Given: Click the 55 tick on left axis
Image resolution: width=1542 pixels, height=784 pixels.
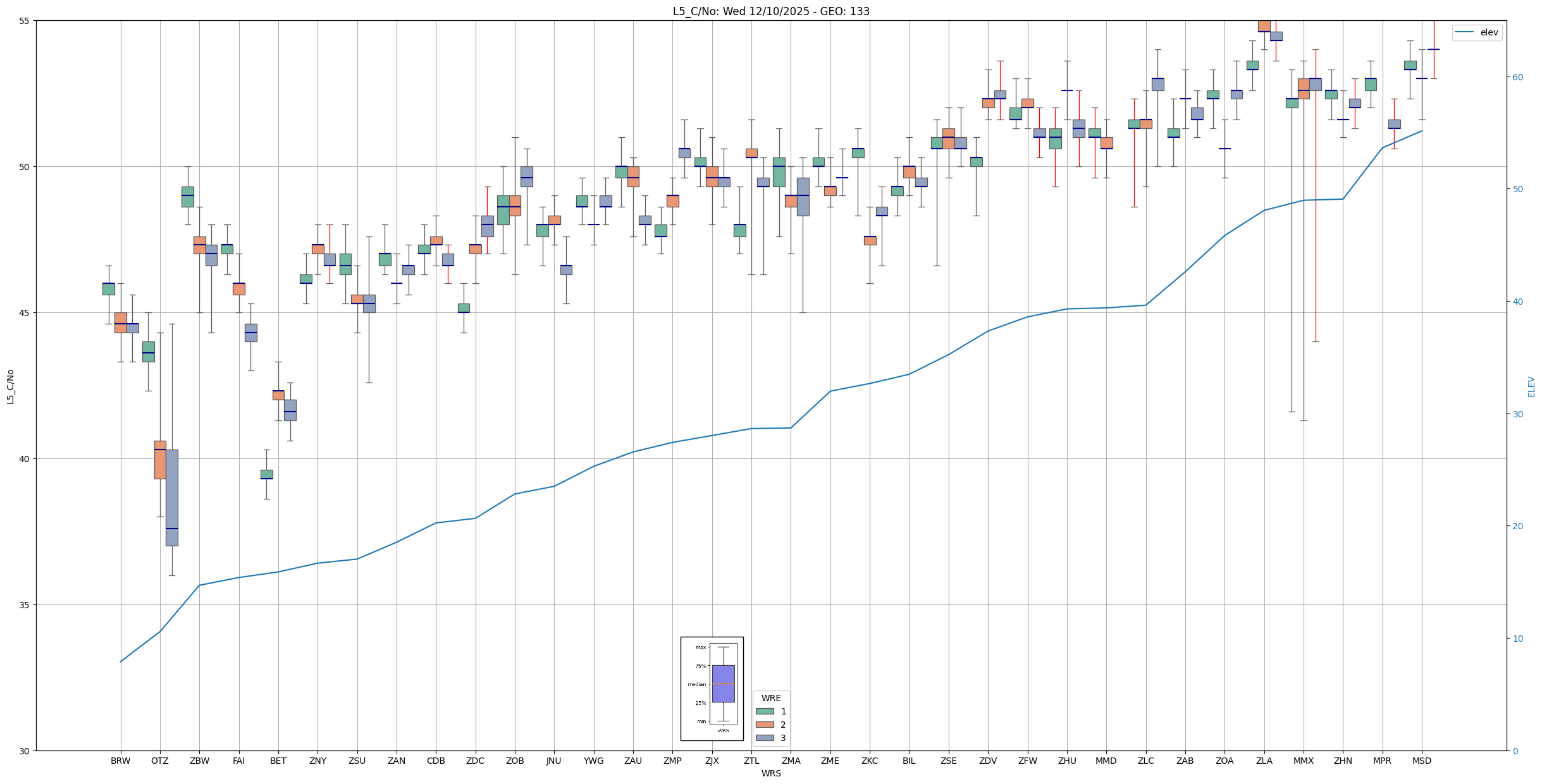Looking at the screenshot, I should tap(25, 21).
